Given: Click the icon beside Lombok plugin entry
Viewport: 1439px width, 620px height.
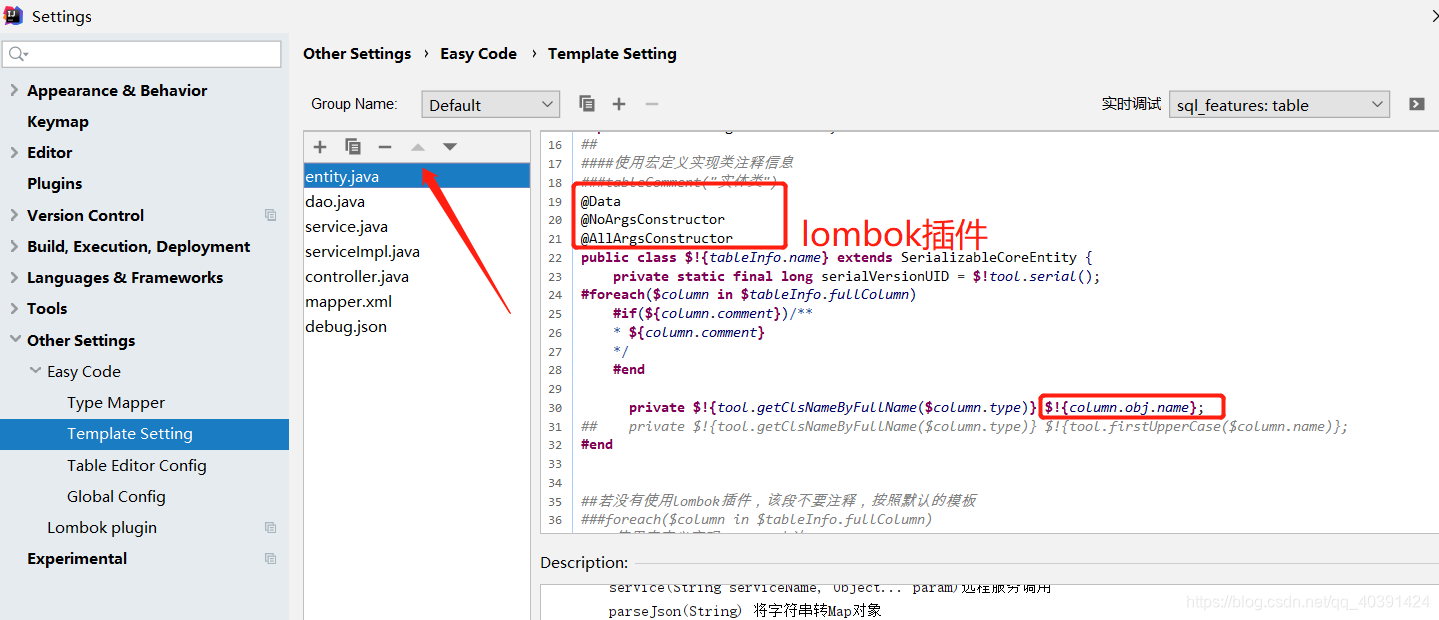Looking at the screenshot, I should [x=270, y=527].
